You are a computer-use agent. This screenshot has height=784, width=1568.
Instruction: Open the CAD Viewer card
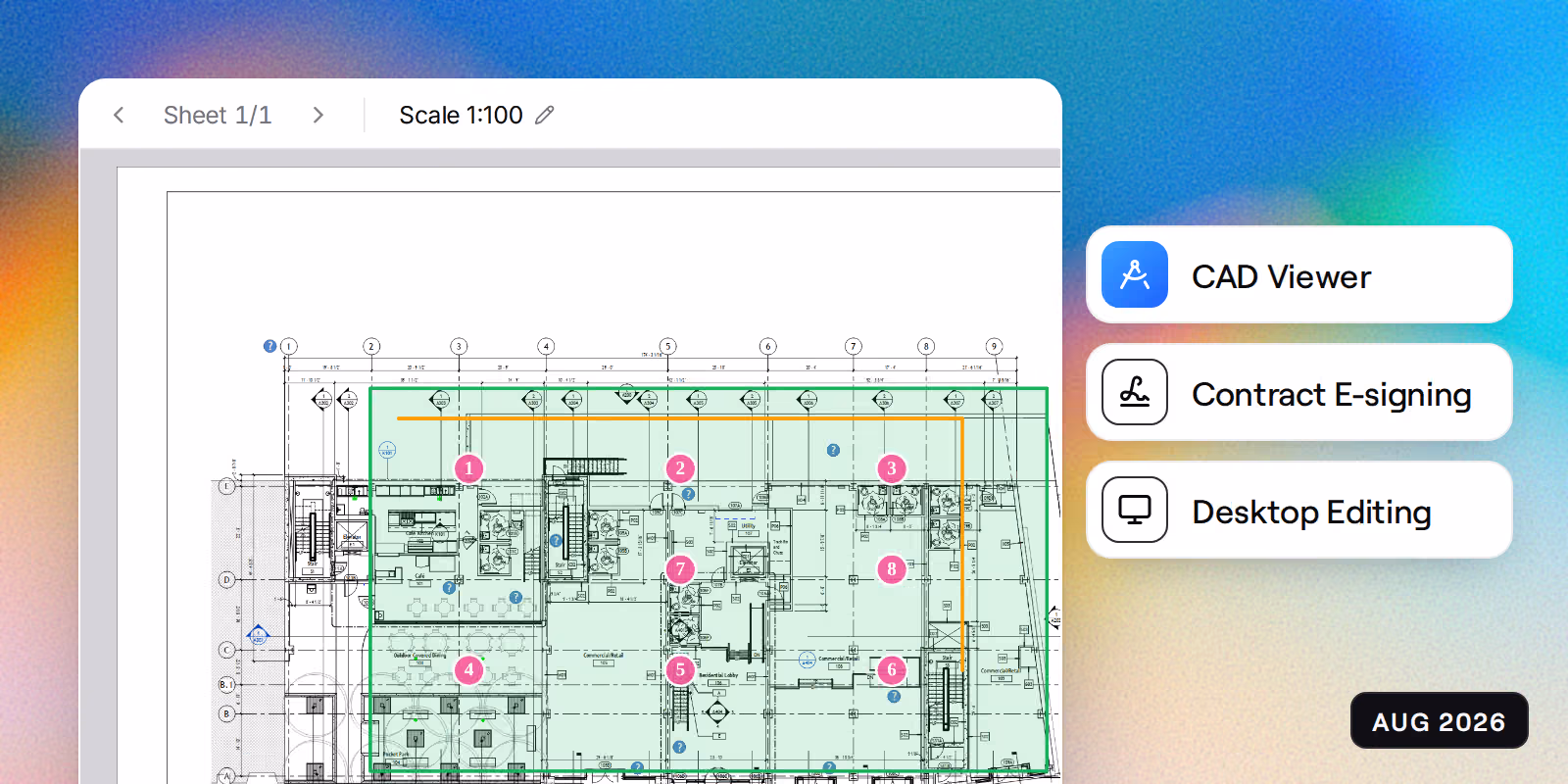[x=1299, y=274]
